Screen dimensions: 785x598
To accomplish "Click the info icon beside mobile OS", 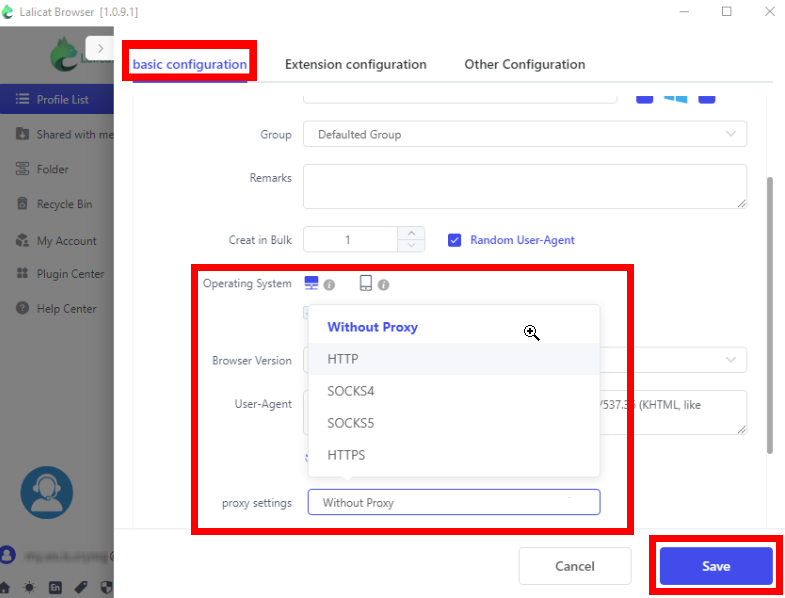I will pos(383,285).
